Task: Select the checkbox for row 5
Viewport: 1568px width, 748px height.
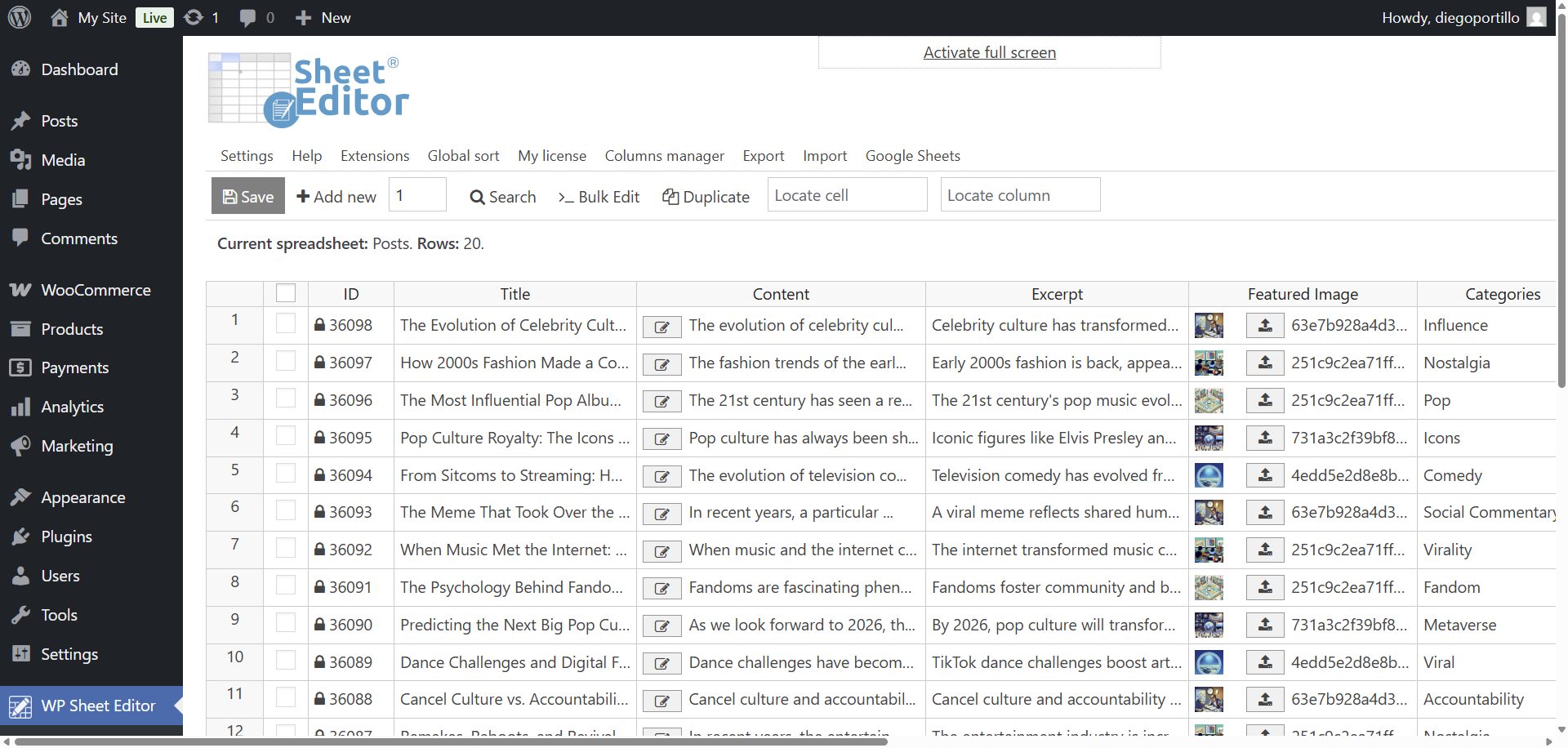Action: [286, 474]
